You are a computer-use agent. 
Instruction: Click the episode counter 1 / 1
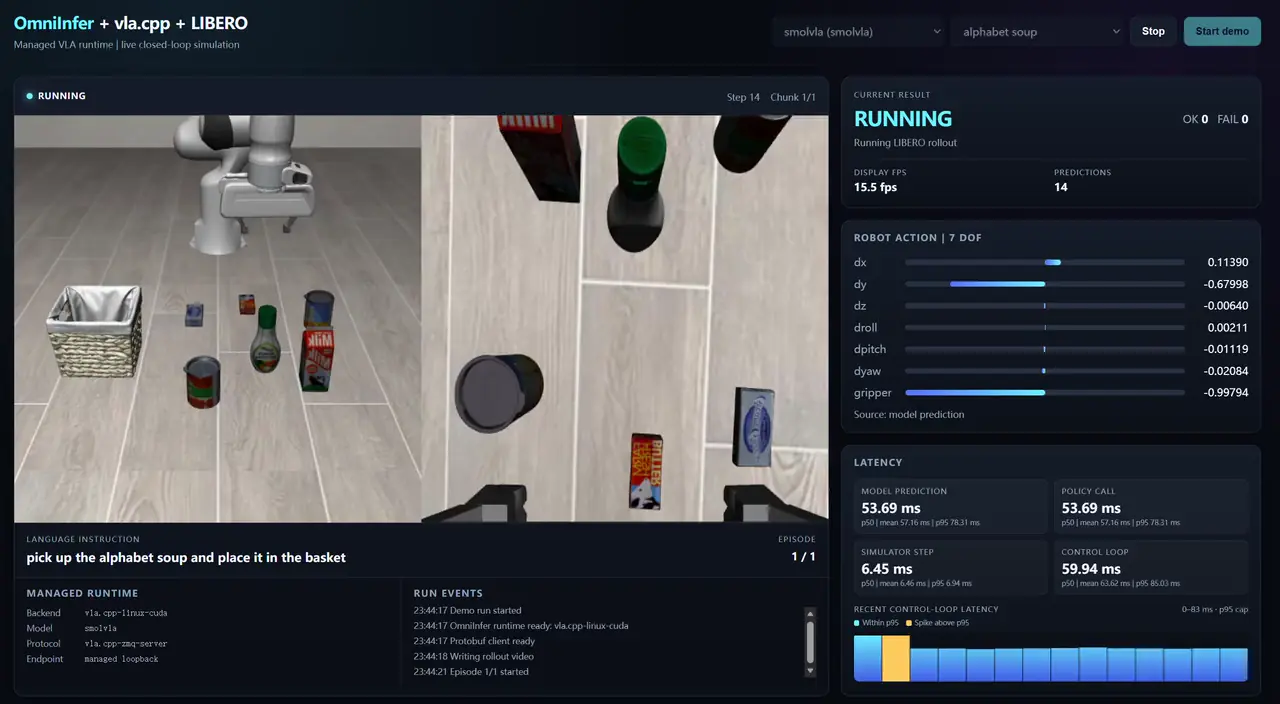point(803,557)
